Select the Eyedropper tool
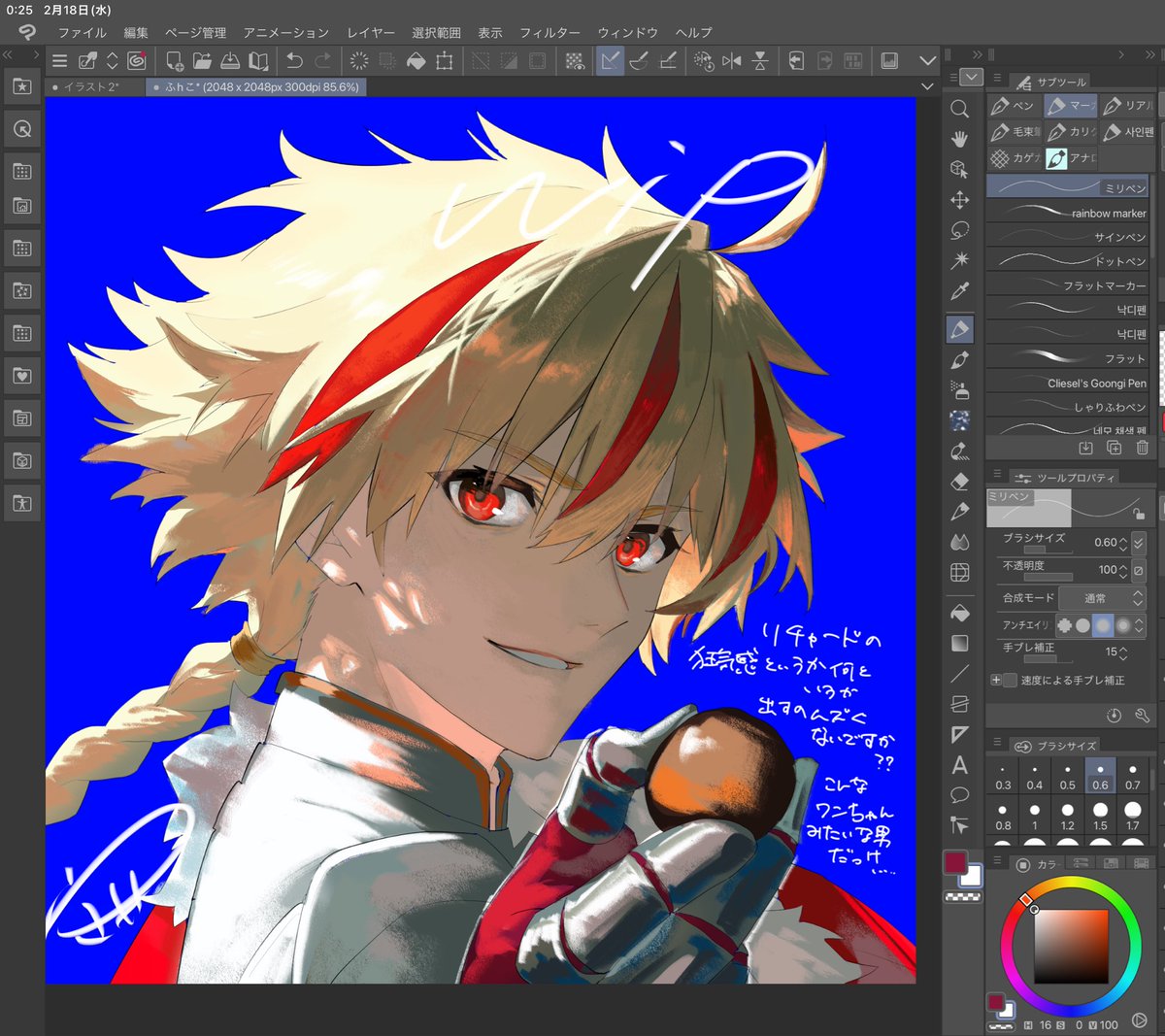Screen dimensions: 1165x1036 coord(959,291)
